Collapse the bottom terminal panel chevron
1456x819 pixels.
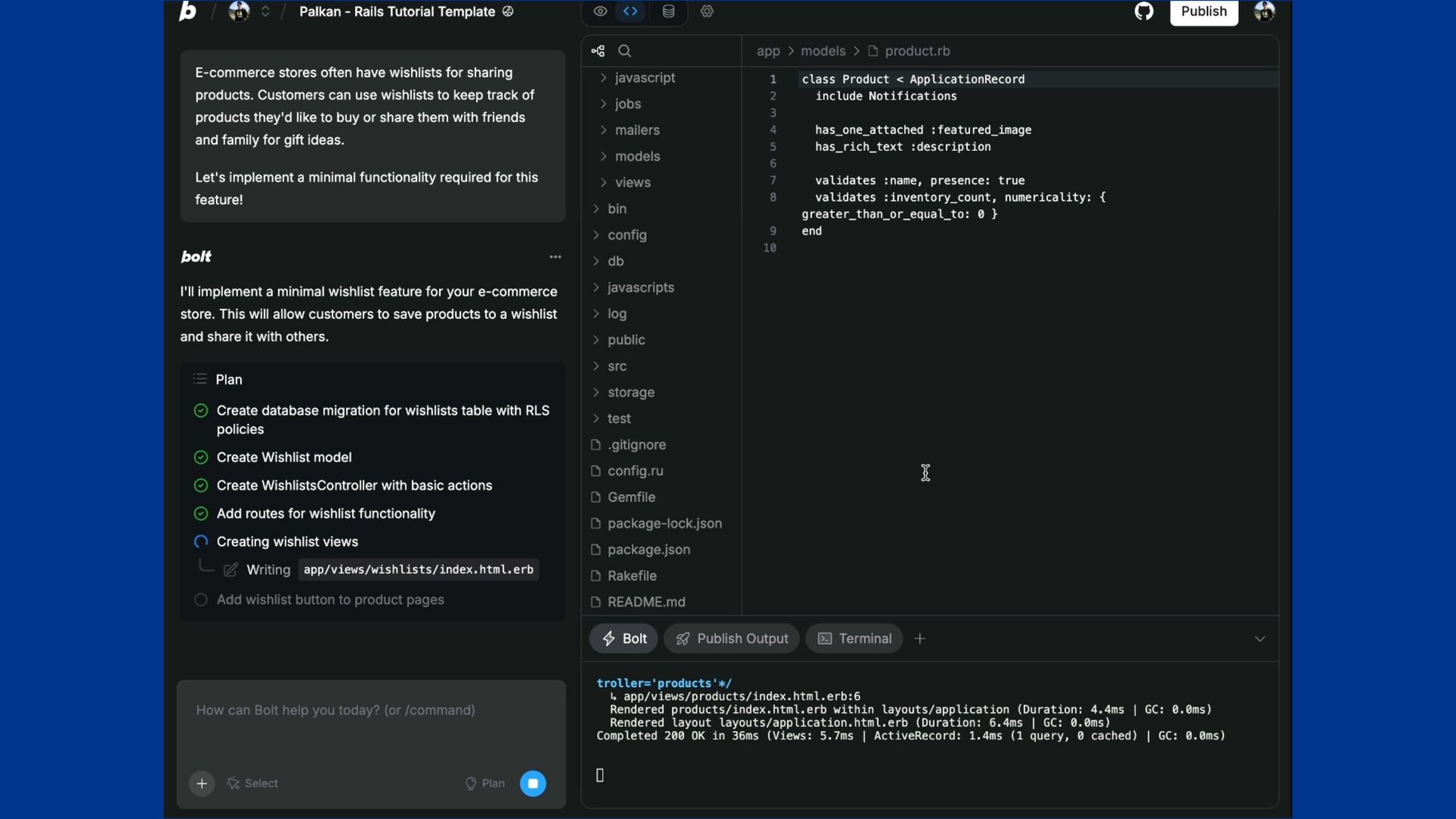click(1260, 639)
